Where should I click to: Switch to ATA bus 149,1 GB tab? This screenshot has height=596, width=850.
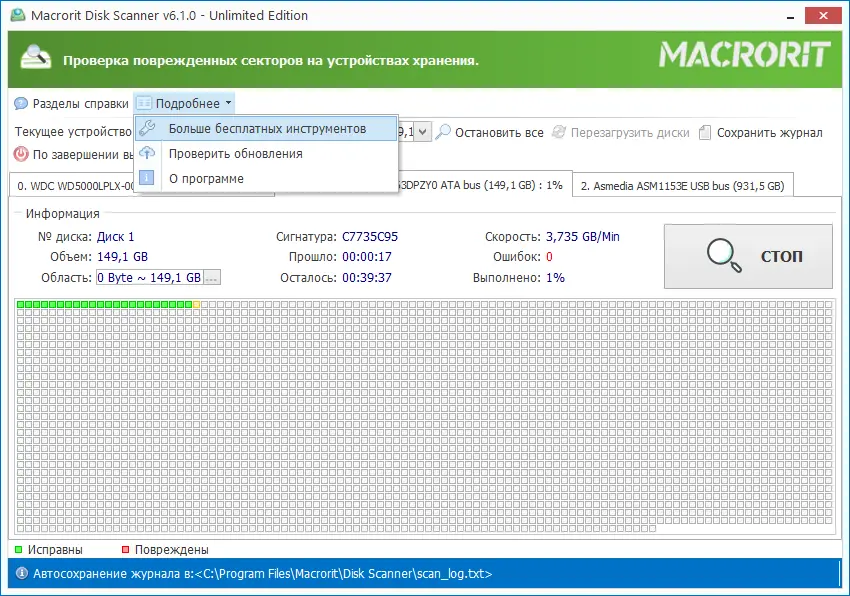(485, 185)
